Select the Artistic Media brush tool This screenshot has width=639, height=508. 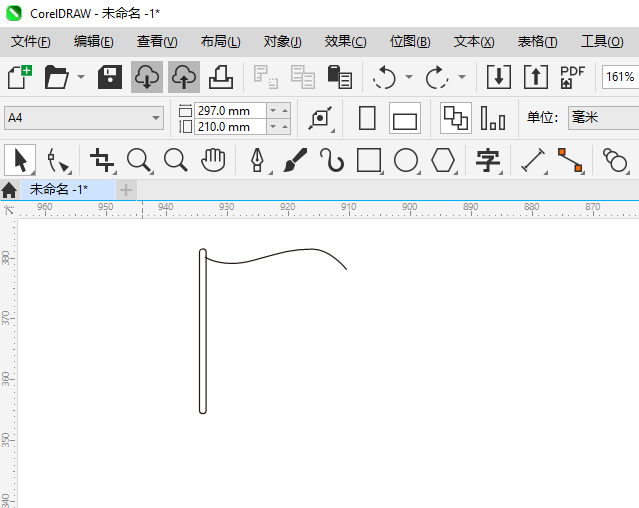[x=295, y=160]
